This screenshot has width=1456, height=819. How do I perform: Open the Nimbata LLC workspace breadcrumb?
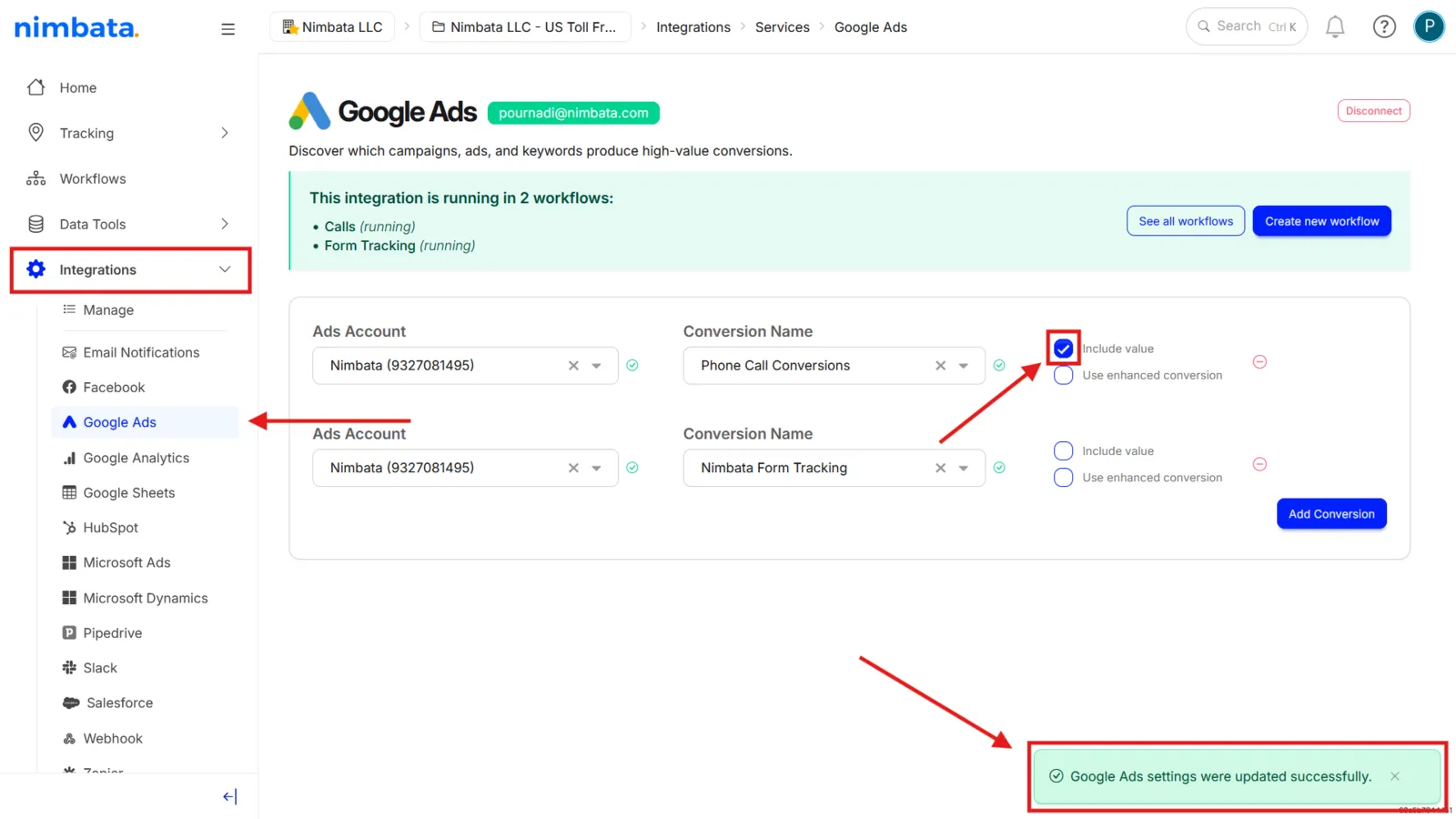(333, 27)
